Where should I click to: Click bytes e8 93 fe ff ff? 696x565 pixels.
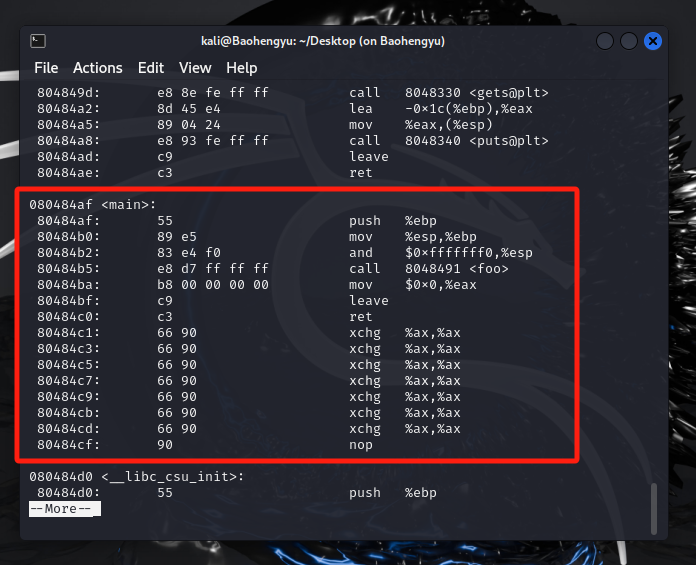click(213, 141)
